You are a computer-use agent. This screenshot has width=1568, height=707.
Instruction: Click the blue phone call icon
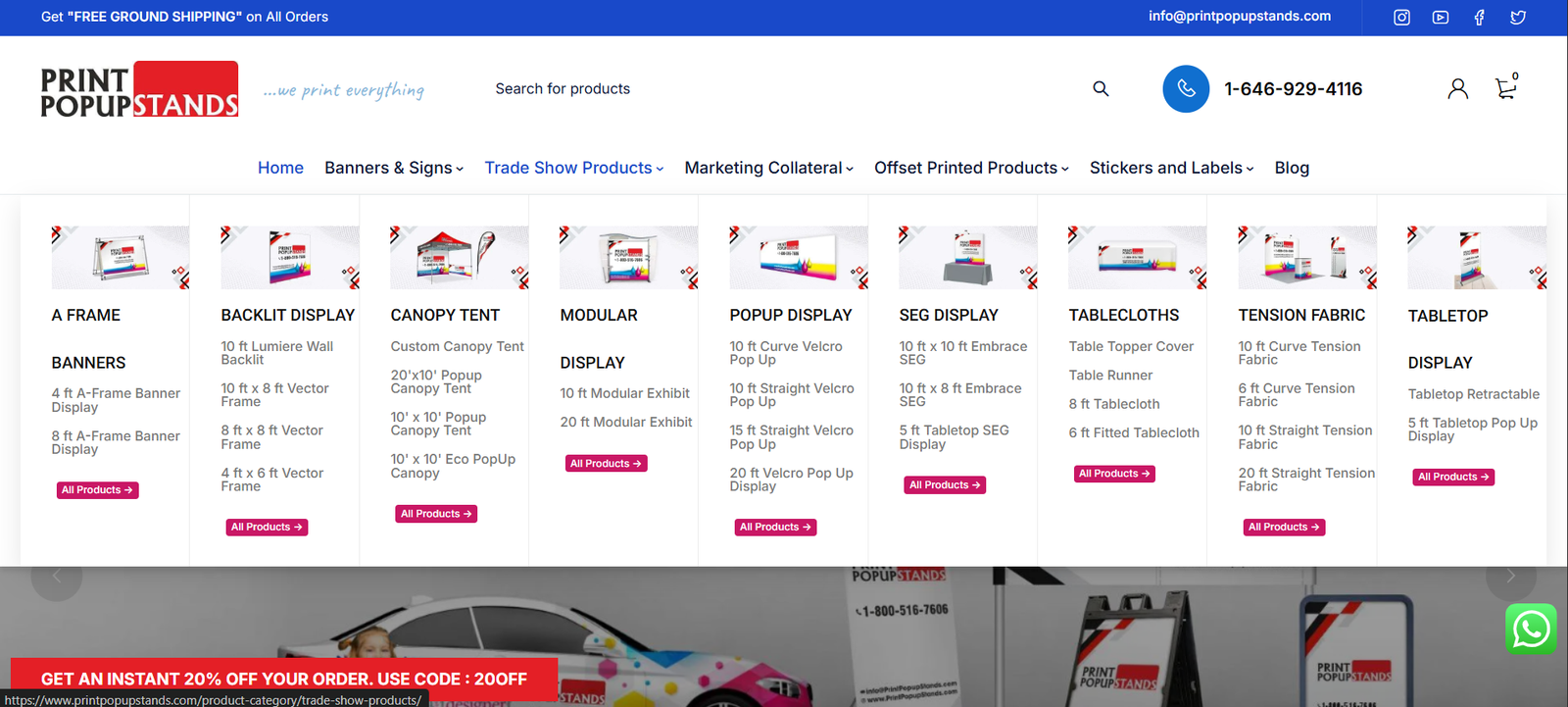(1186, 89)
